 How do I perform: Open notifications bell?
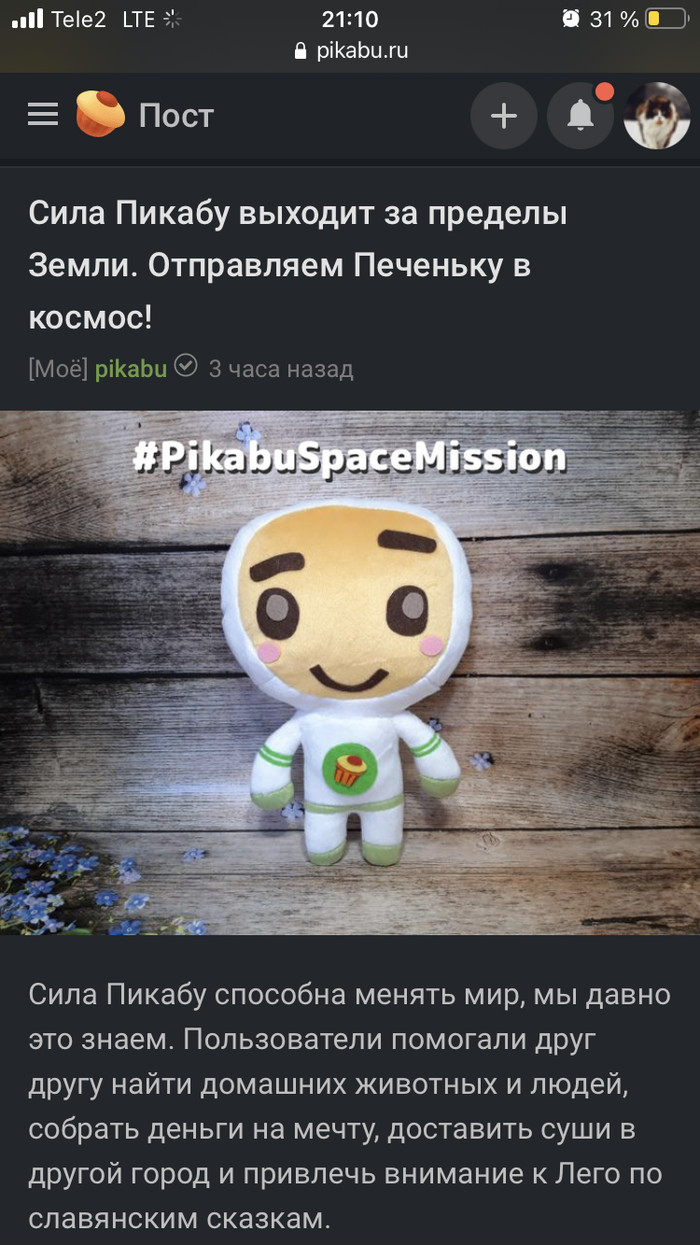coord(580,116)
